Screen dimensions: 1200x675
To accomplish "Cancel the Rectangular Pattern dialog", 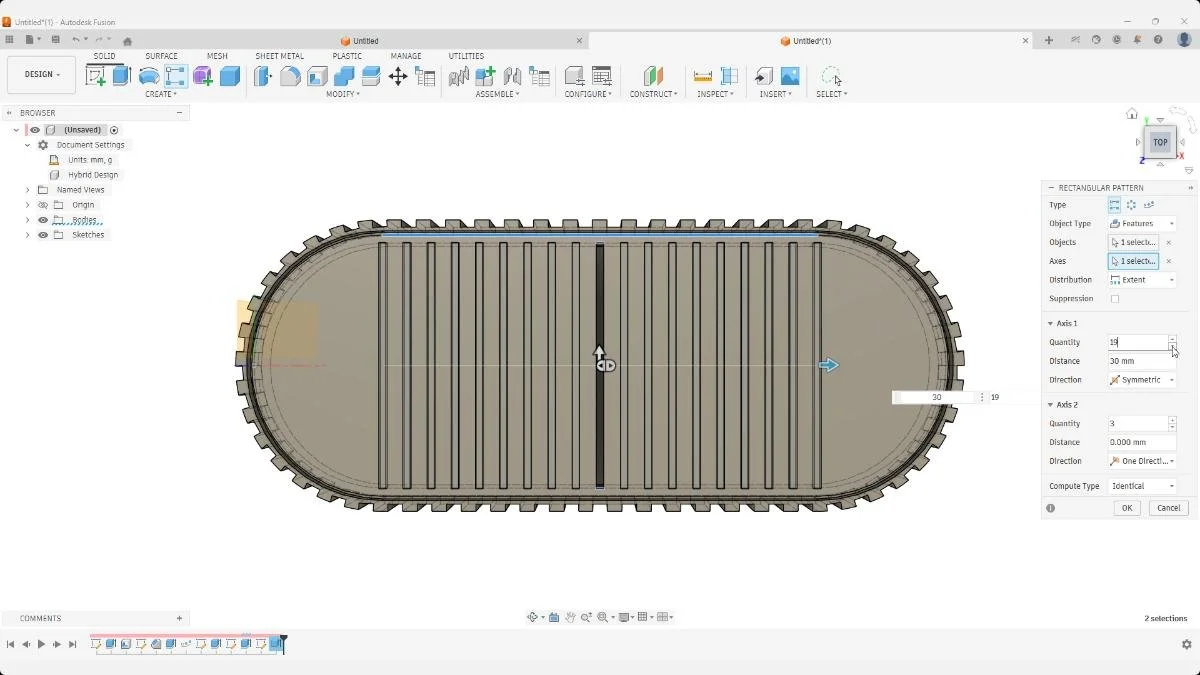I will pyautogui.click(x=1168, y=508).
